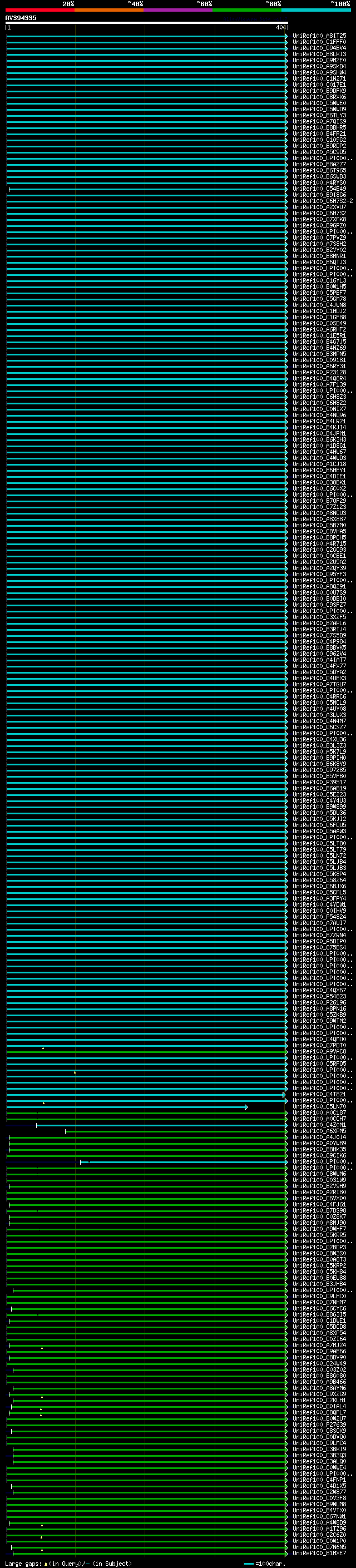
Task: Select the UniRef100_C1N271 label
Action: 319,78
